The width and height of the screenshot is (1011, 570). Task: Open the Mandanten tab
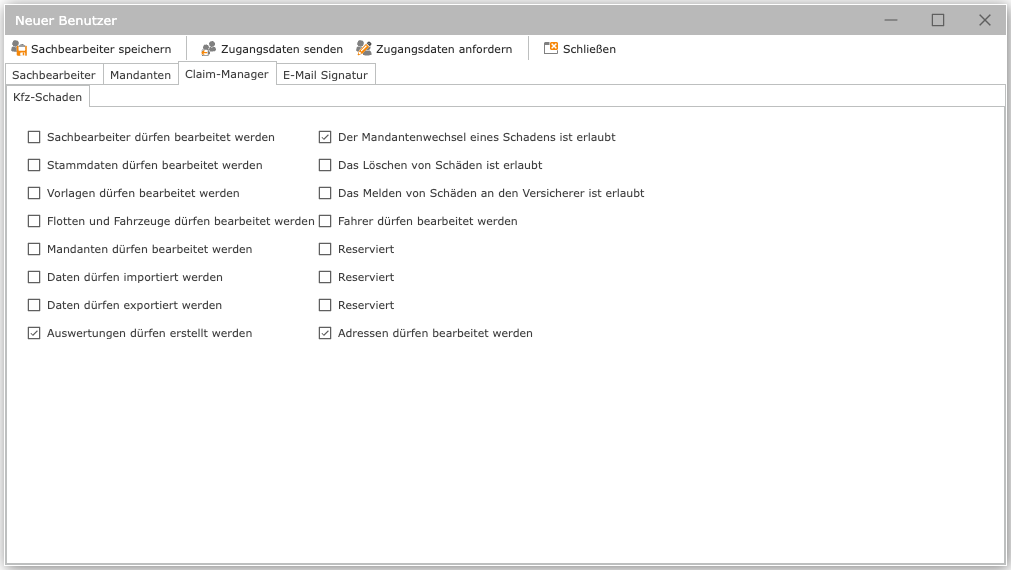coord(140,75)
